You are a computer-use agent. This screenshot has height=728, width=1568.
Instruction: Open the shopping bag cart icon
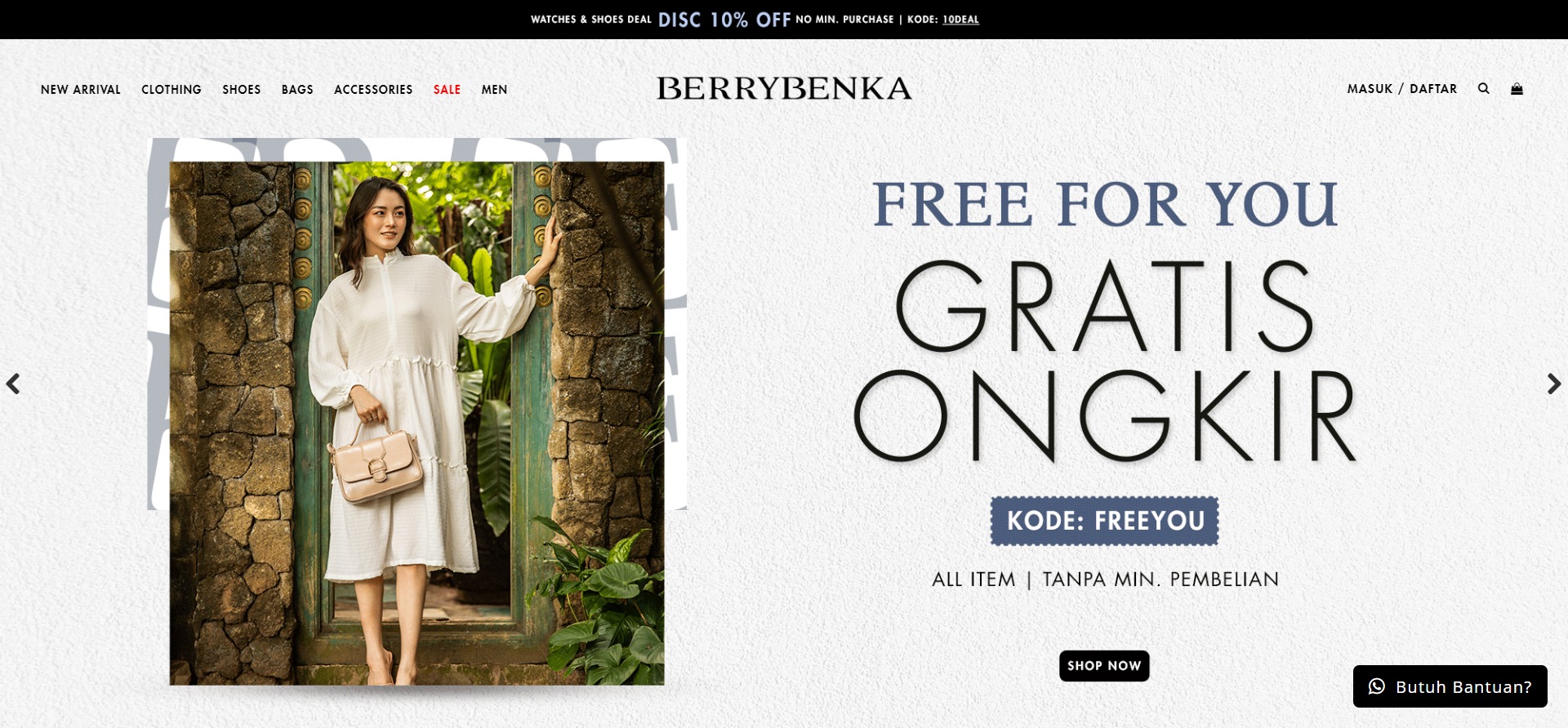(1517, 88)
